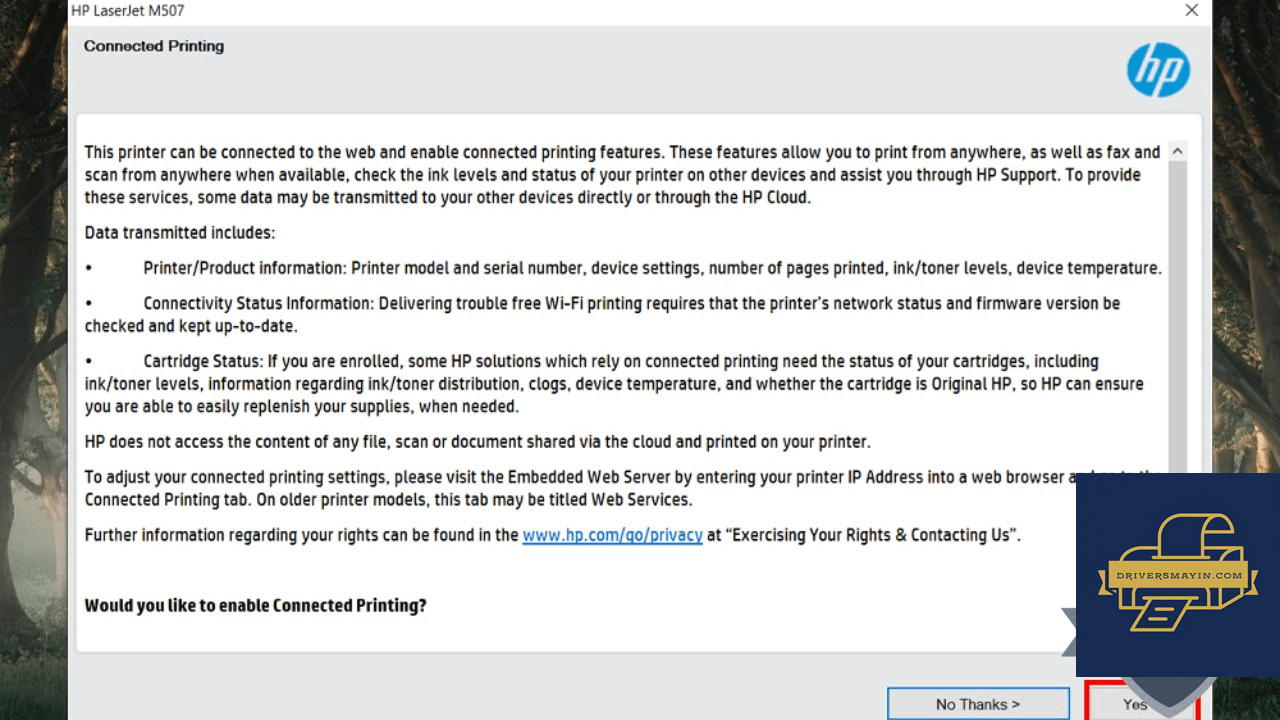Image resolution: width=1280 pixels, height=720 pixels.
Task: Confirm with the Yes button
Action: [1134, 703]
